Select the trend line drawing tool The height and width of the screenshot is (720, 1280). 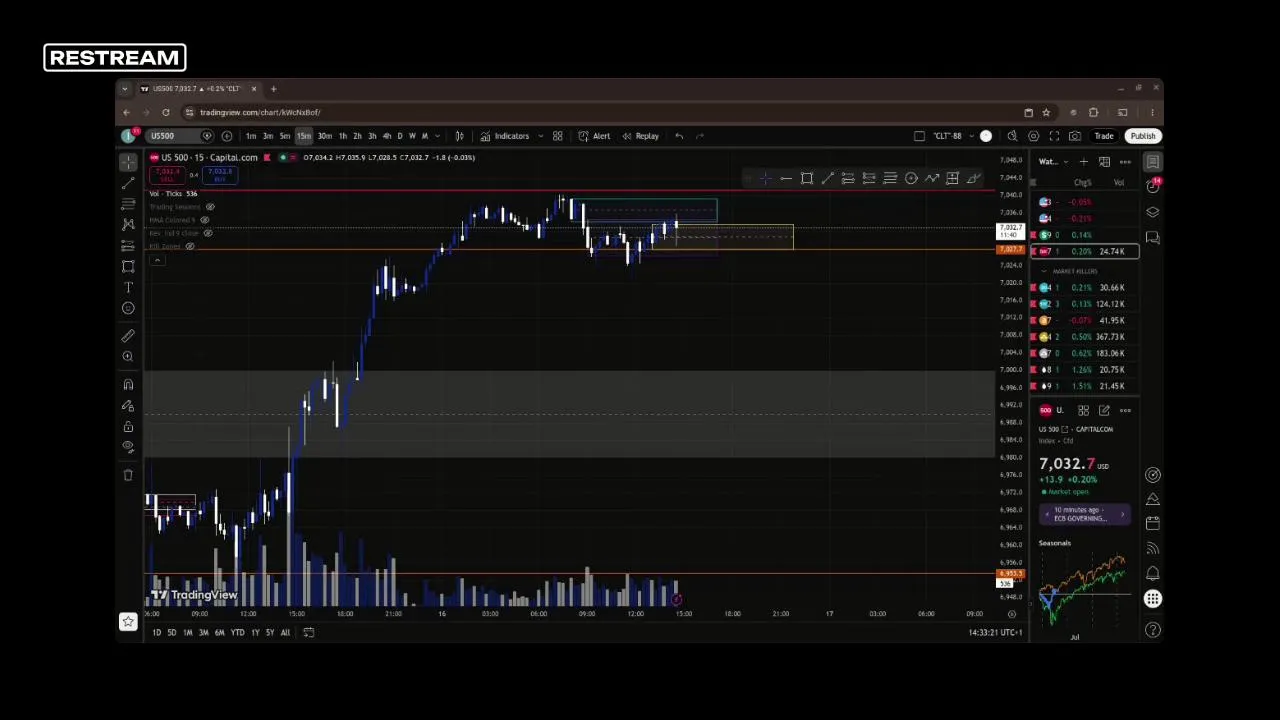coord(128,183)
